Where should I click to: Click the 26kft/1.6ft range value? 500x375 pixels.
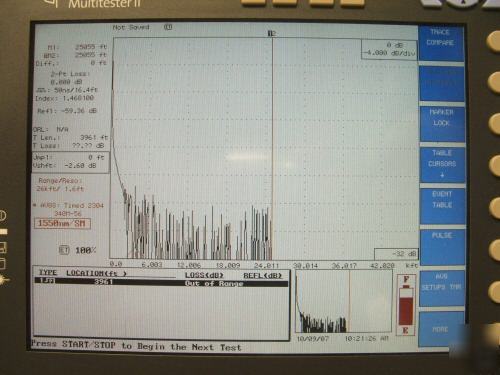pyautogui.click(x=60, y=189)
